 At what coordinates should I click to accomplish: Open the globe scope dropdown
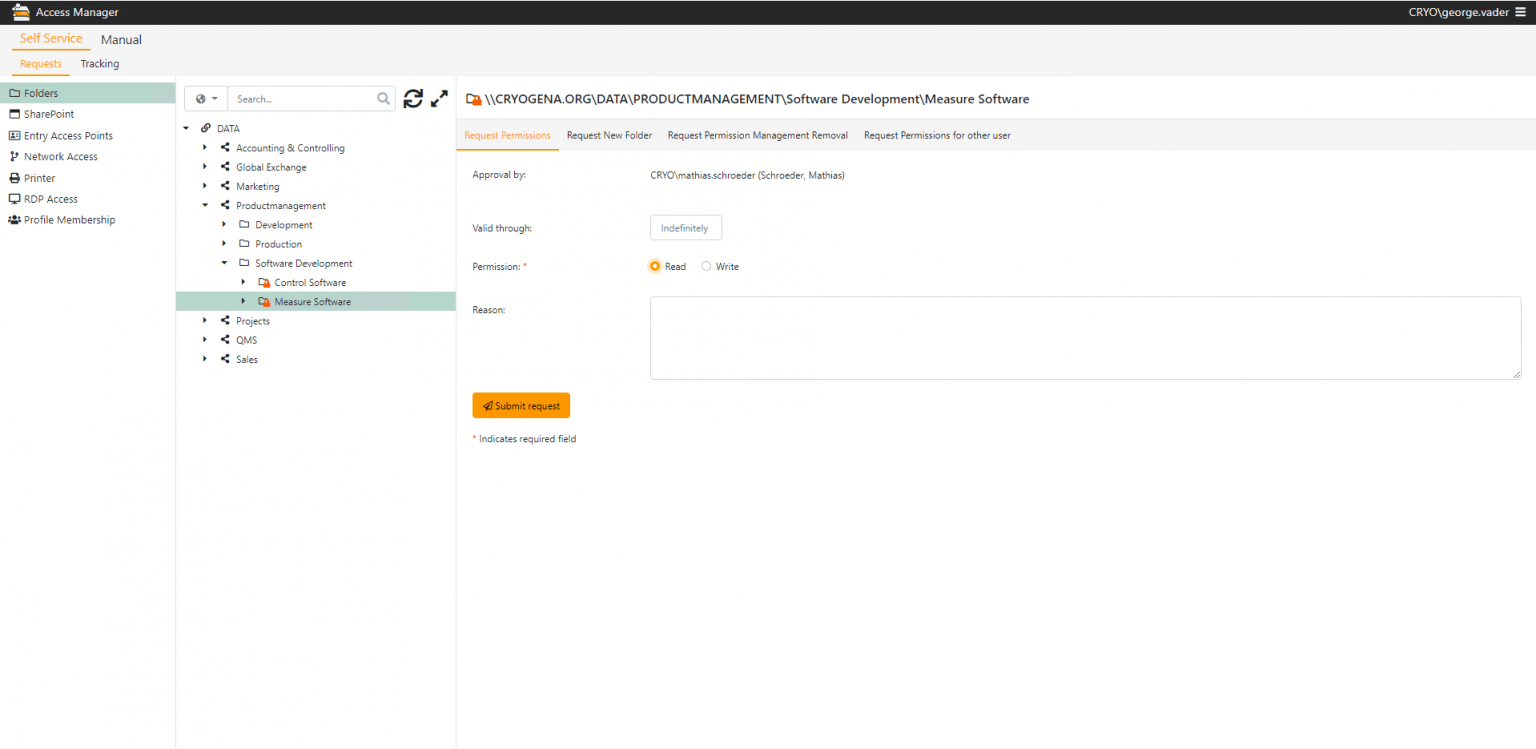click(x=206, y=99)
